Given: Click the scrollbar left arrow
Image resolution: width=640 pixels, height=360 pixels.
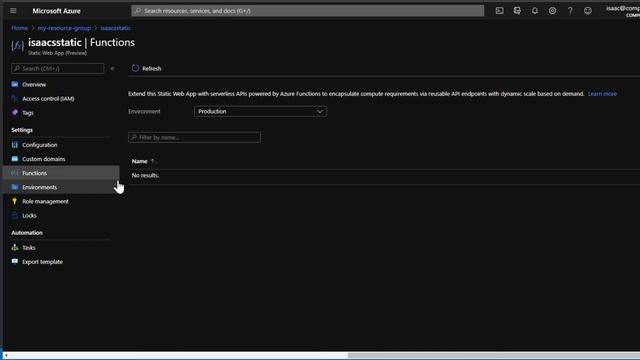Looking at the screenshot, I should pos(6,356).
